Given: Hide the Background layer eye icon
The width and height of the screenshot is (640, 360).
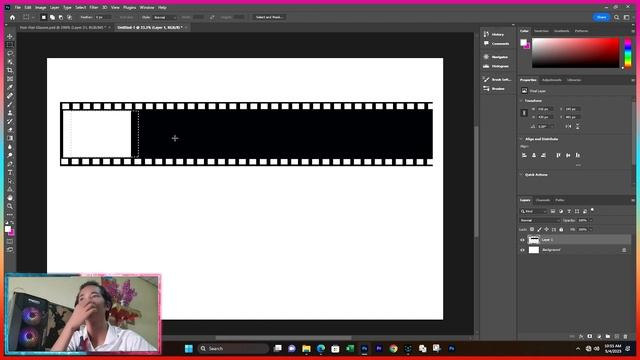Looking at the screenshot, I should click(x=522, y=250).
